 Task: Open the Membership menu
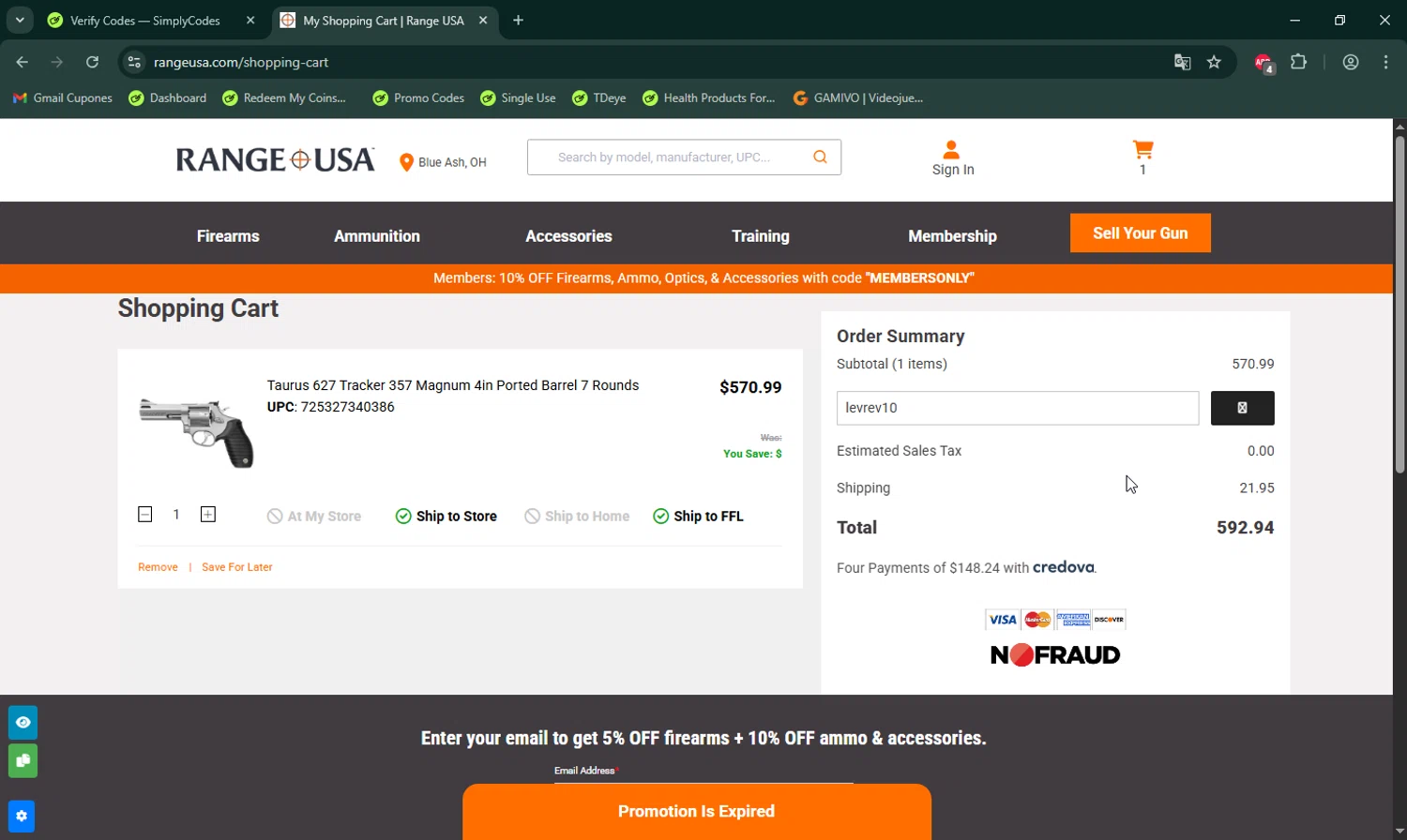point(952,236)
